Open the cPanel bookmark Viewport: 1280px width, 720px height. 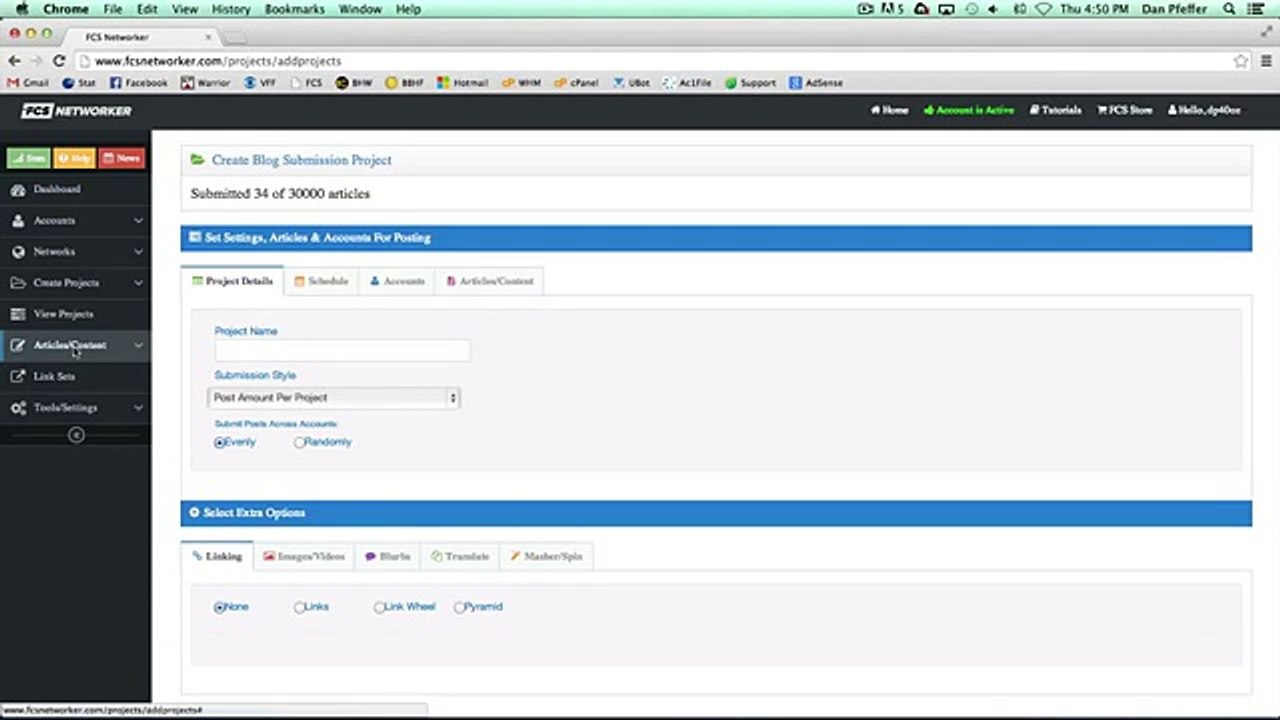pos(576,83)
